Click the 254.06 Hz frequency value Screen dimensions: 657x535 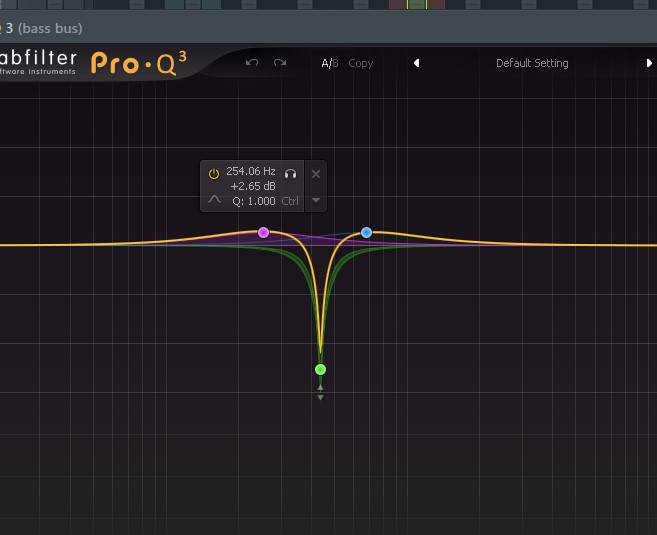click(x=250, y=172)
